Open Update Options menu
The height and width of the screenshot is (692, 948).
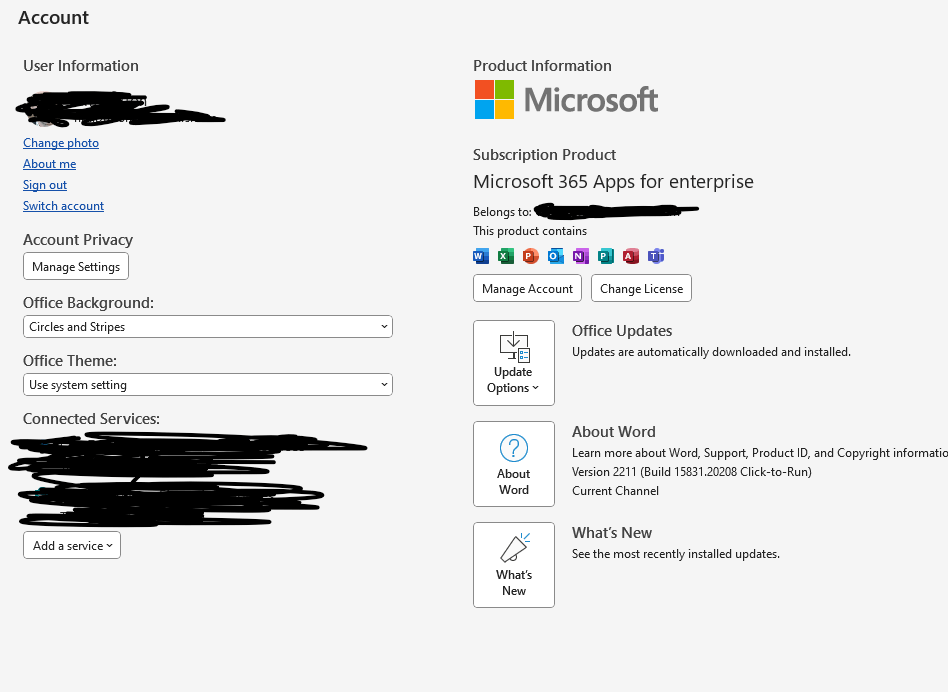click(x=514, y=363)
